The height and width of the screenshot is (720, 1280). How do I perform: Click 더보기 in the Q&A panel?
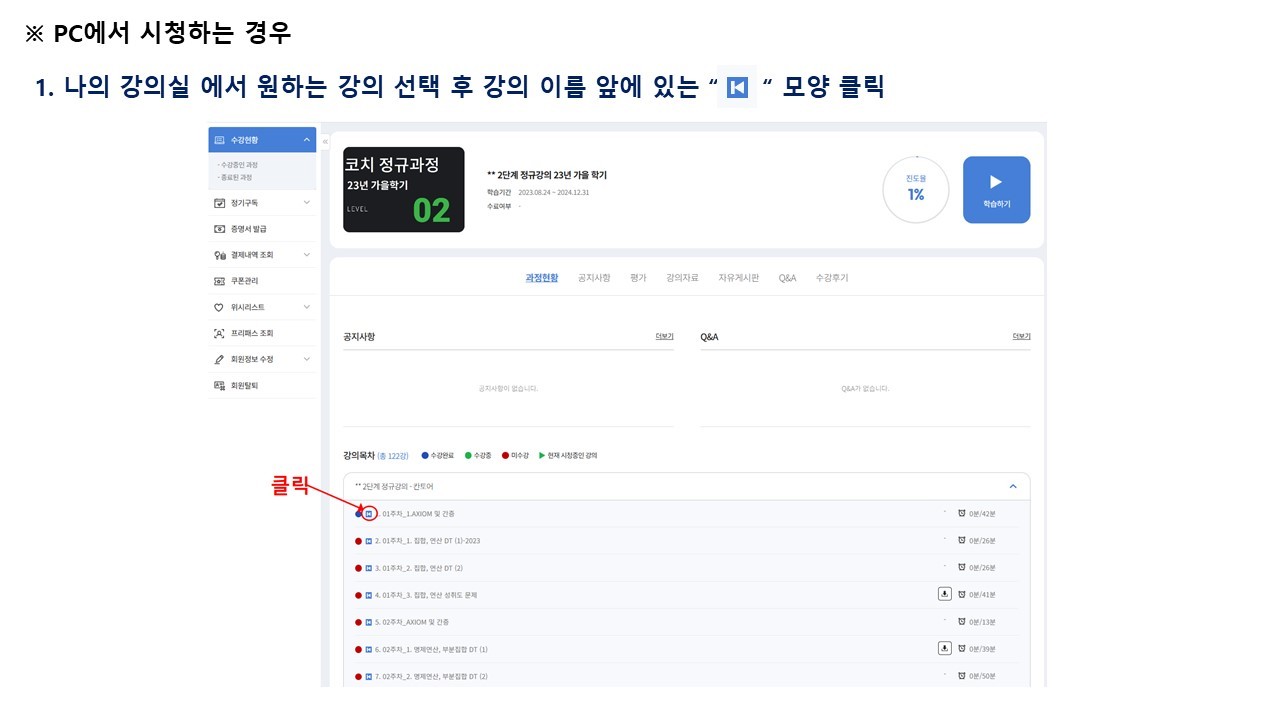pyautogui.click(x=1021, y=337)
